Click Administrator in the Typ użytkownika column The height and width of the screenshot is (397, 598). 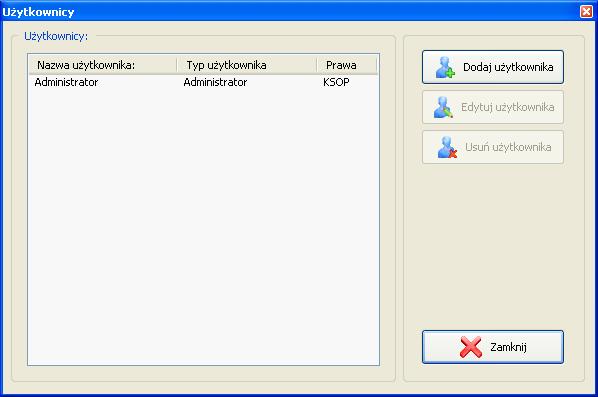coord(215,82)
